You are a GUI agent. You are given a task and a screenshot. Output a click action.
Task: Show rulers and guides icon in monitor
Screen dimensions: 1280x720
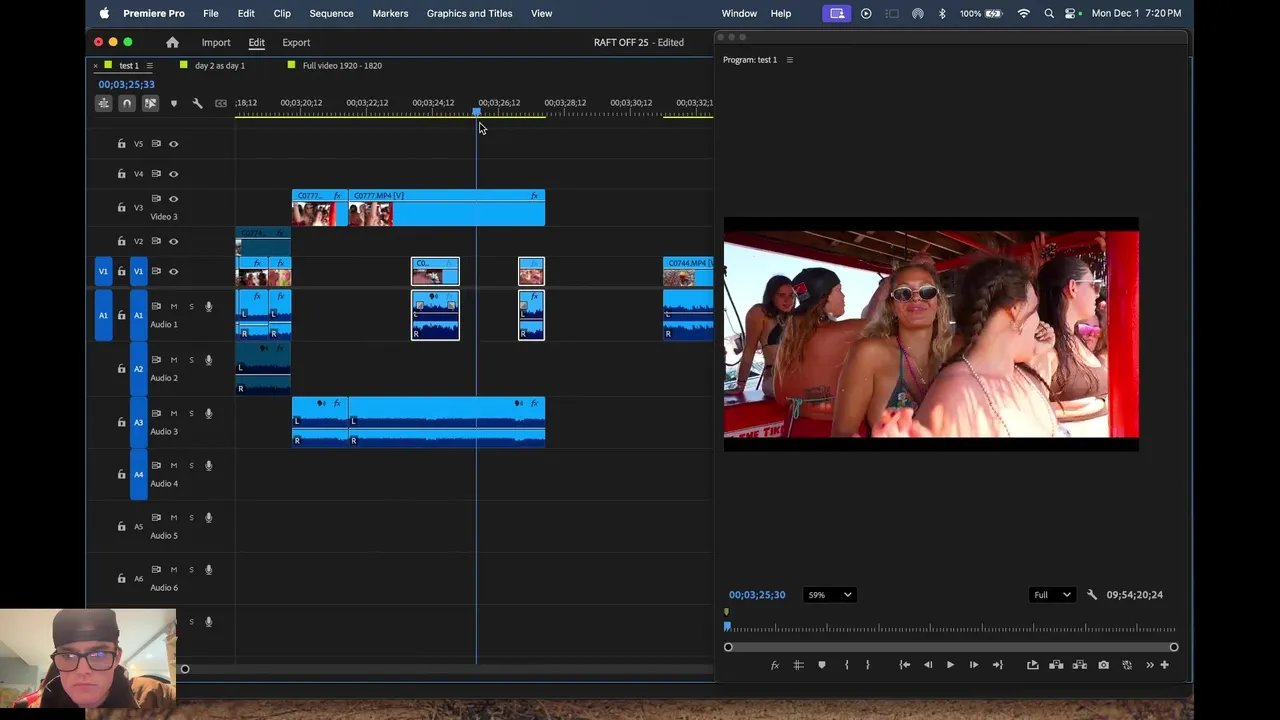point(798,665)
